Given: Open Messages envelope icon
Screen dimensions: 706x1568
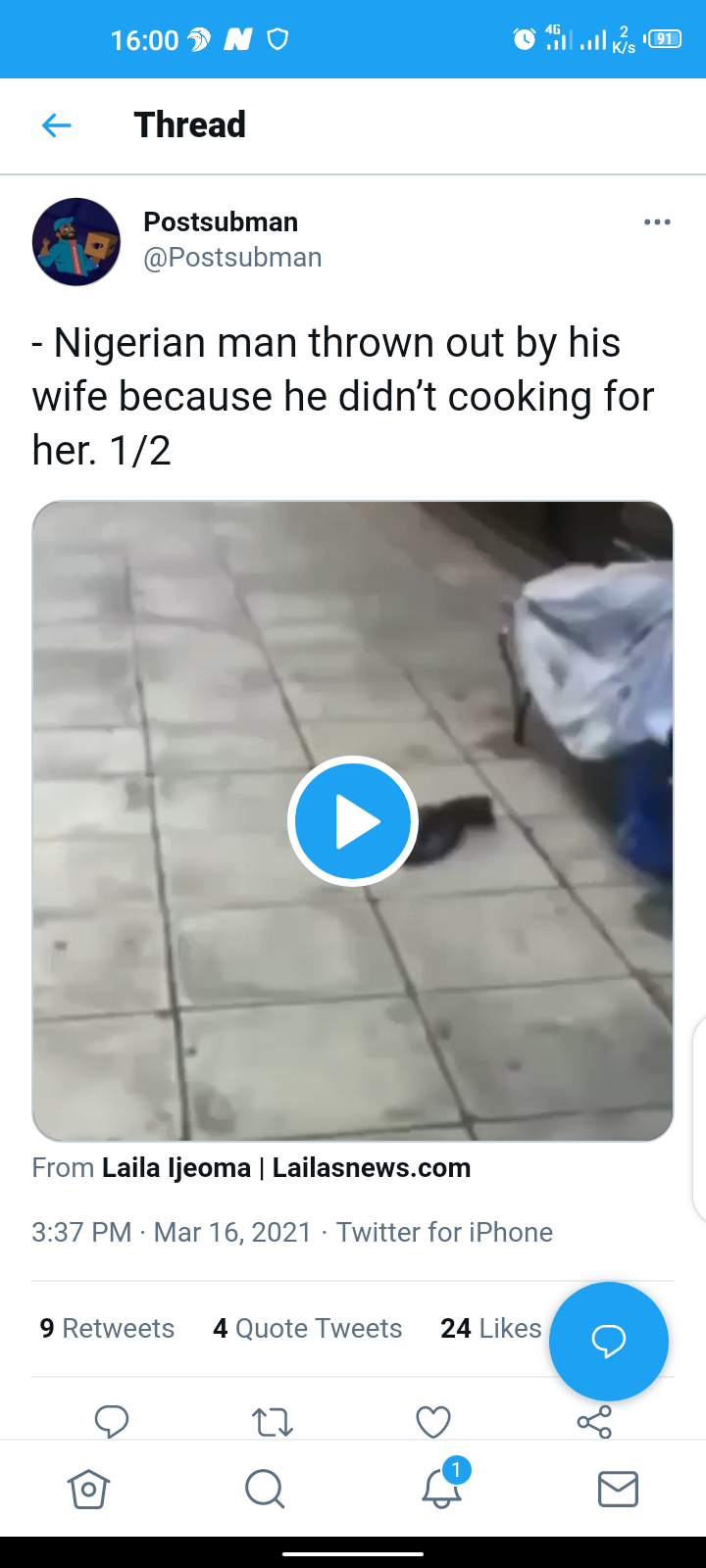Looking at the screenshot, I should (x=618, y=1489).
